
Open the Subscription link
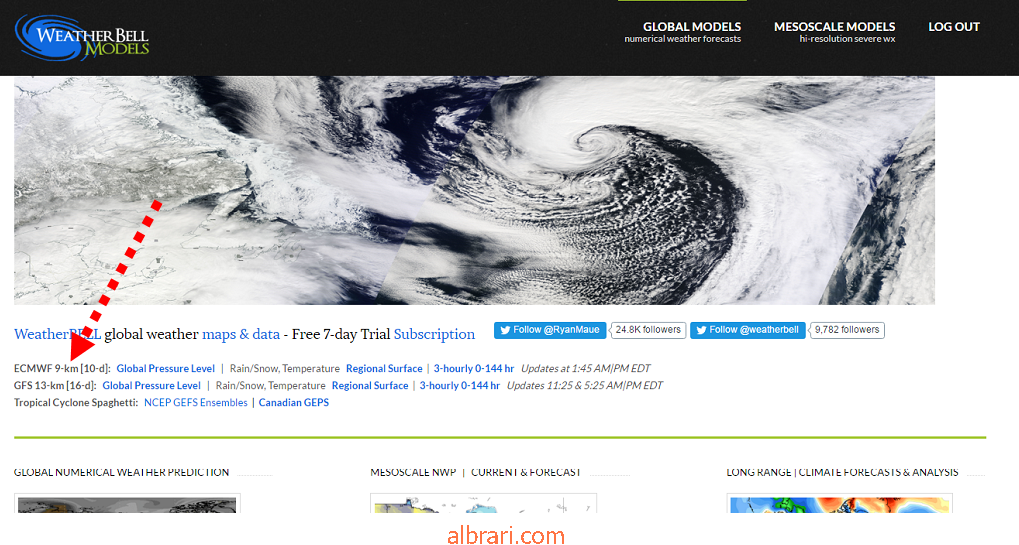click(x=434, y=334)
